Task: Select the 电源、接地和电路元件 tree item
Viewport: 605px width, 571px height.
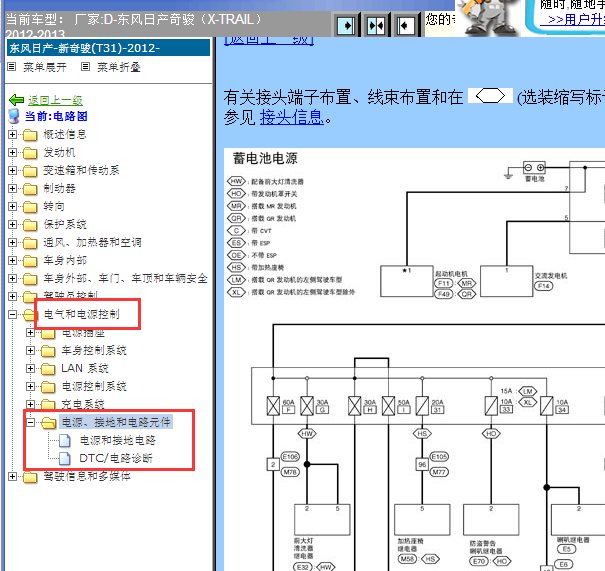Action: pos(116,422)
